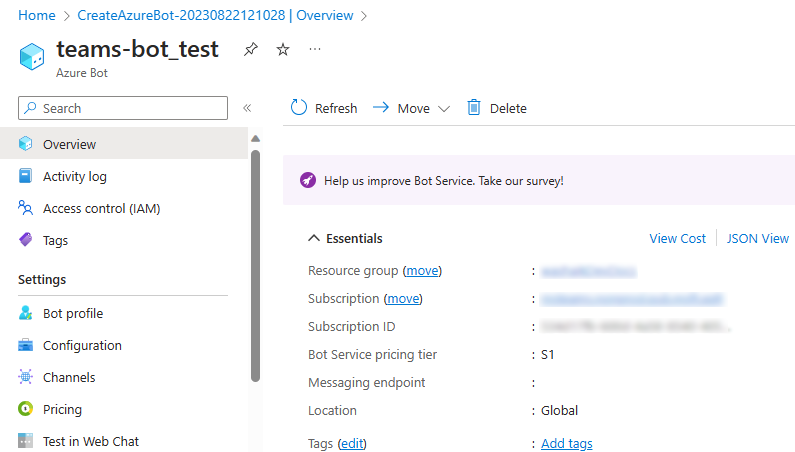Click the Refresh icon in toolbar

299,108
